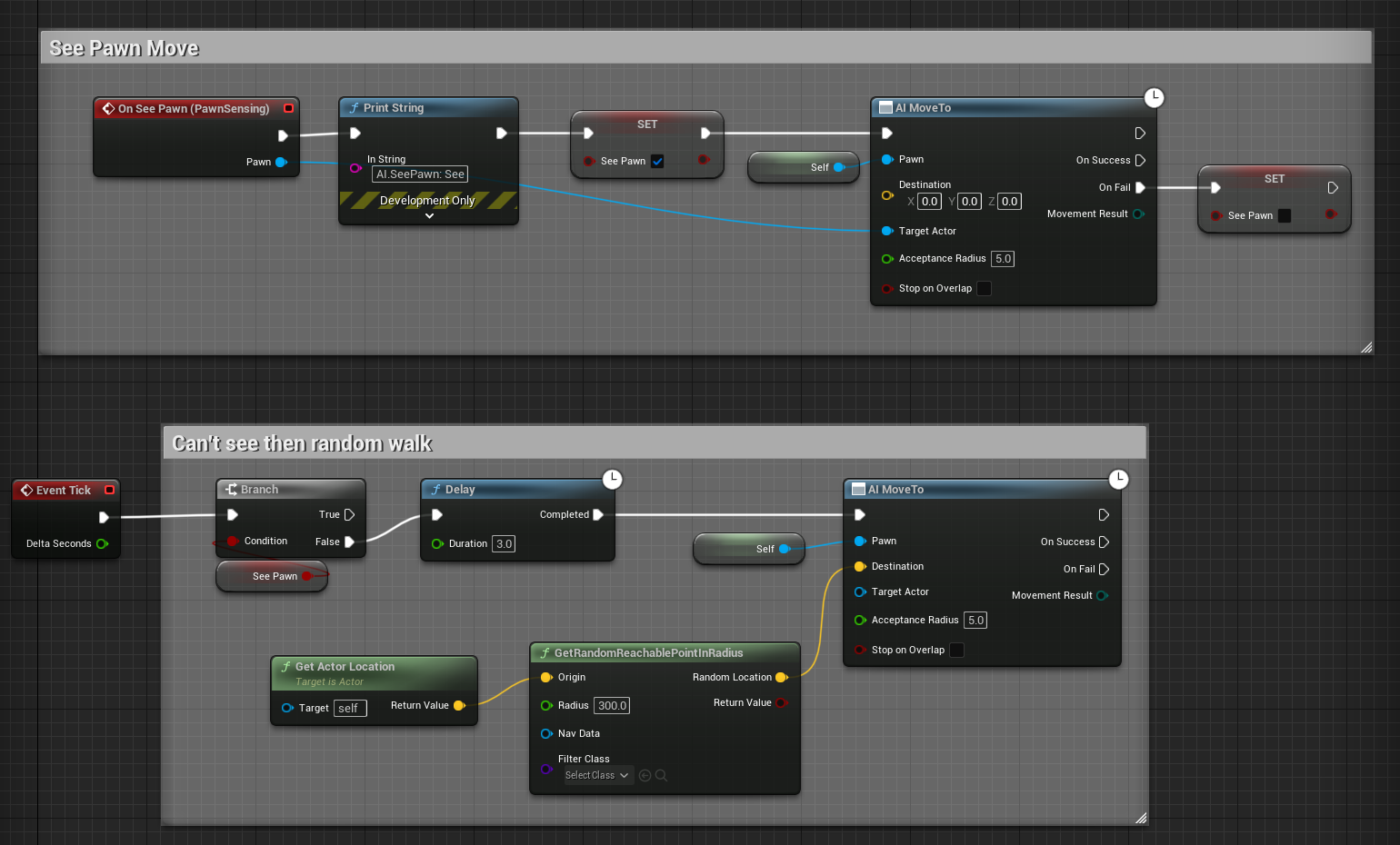This screenshot has width=1400, height=845.
Task: Click the See Pawn variable getter node
Action: click(x=272, y=576)
